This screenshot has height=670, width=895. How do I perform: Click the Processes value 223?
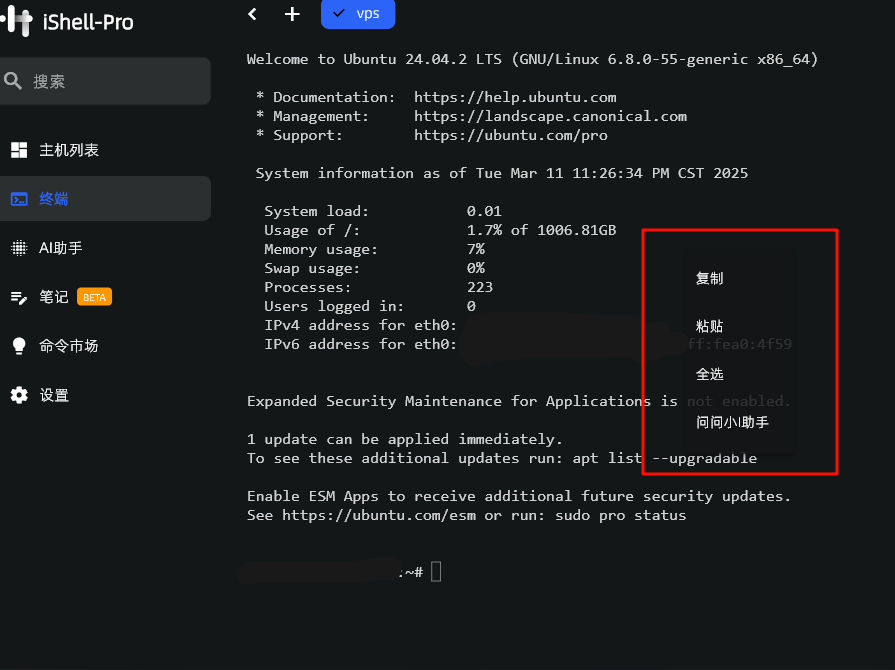(479, 287)
